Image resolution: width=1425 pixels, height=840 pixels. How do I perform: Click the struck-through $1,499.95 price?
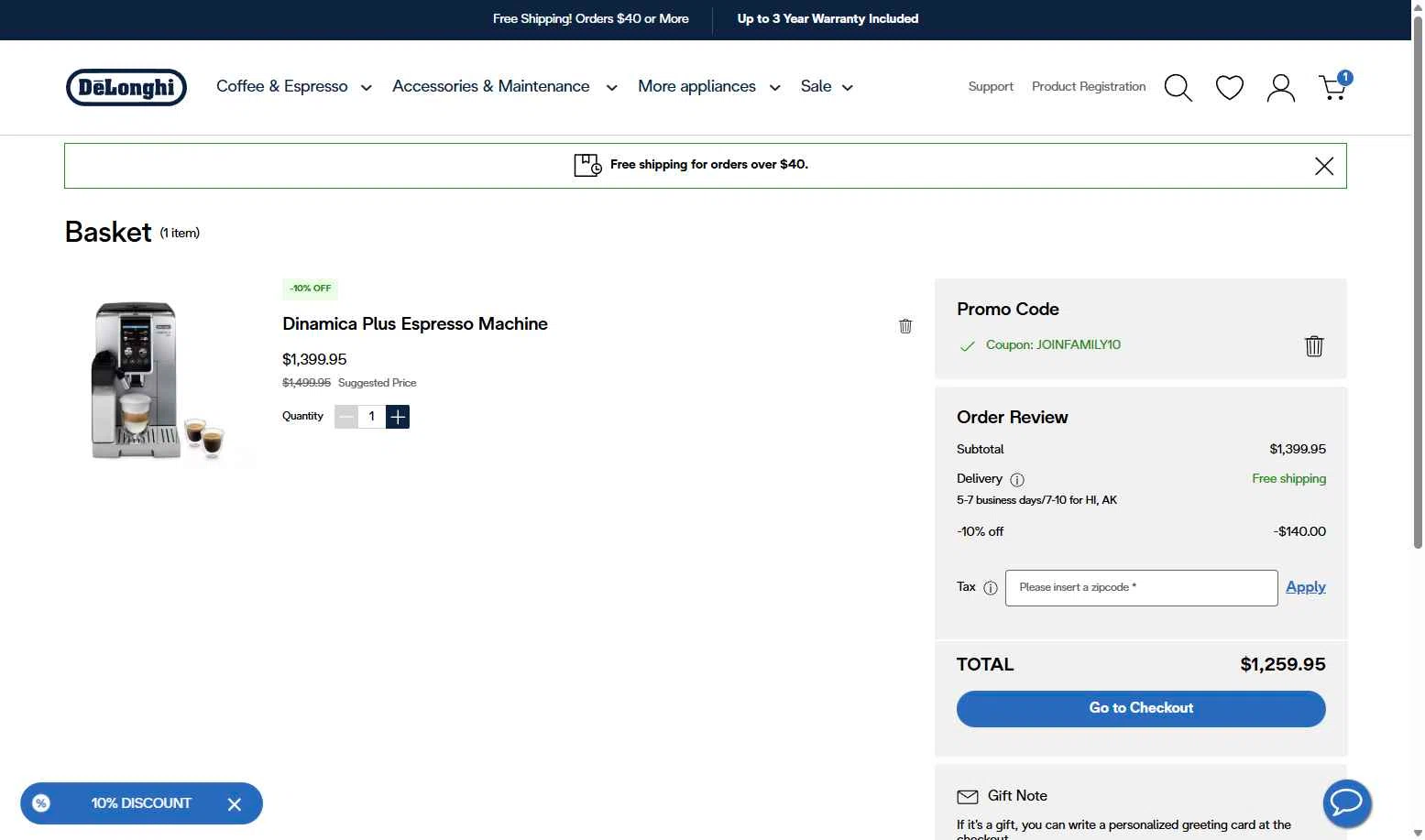[x=306, y=383]
